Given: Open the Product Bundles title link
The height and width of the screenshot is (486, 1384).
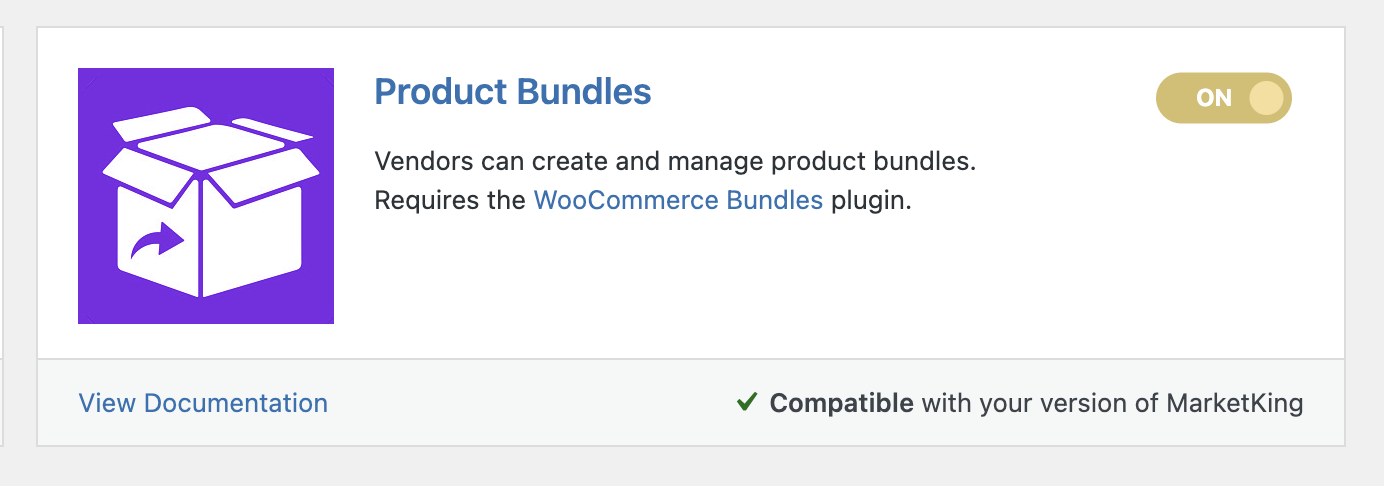Looking at the screenshot, I should [x=513, y=92].
